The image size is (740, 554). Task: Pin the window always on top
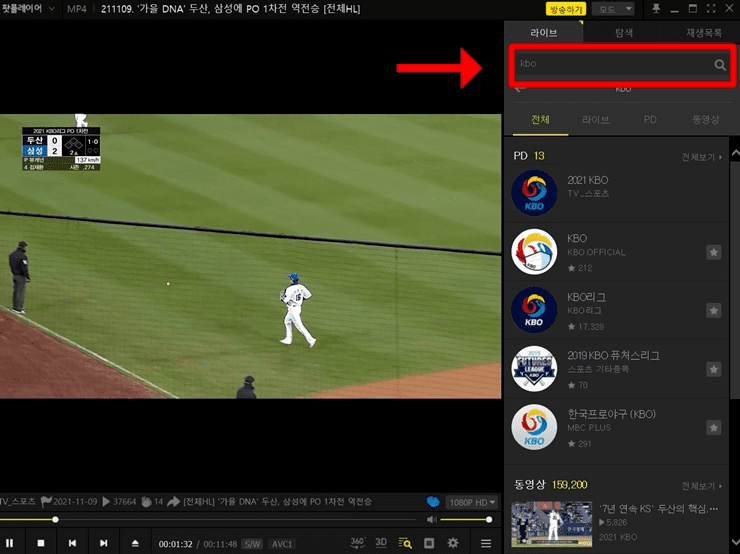pyautogui.click(x=656, y=8)
